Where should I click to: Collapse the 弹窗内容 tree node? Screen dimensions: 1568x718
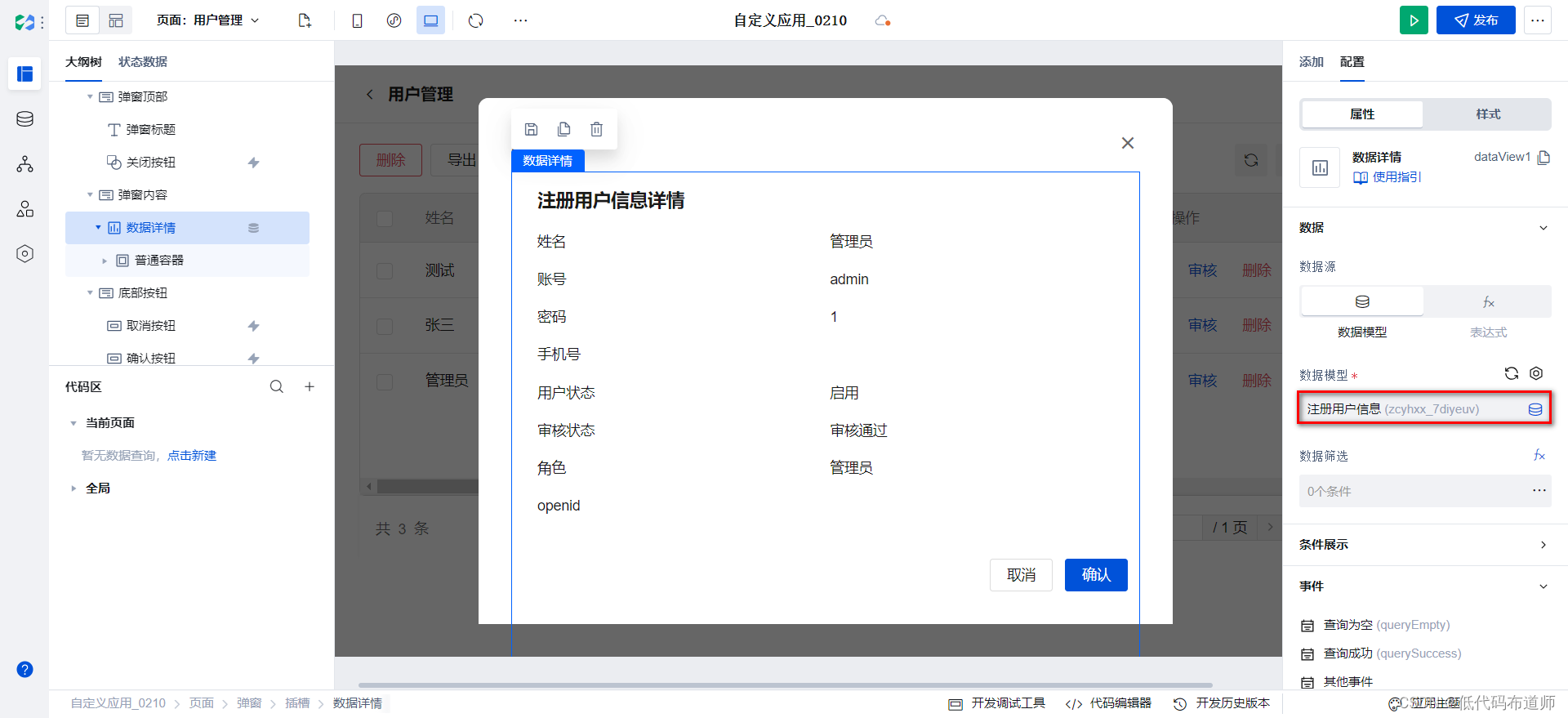click(x=90, y=194)
